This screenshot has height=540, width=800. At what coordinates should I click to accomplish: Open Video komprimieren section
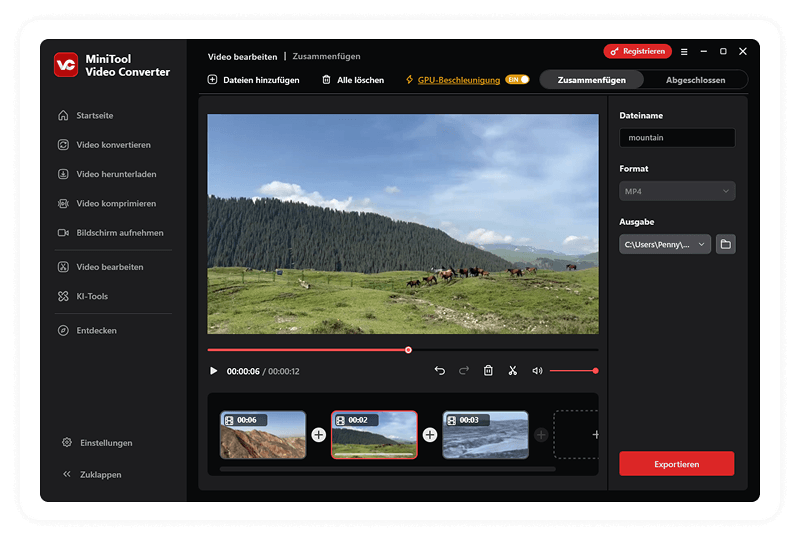pyautogui.click(x=107, y=204)
